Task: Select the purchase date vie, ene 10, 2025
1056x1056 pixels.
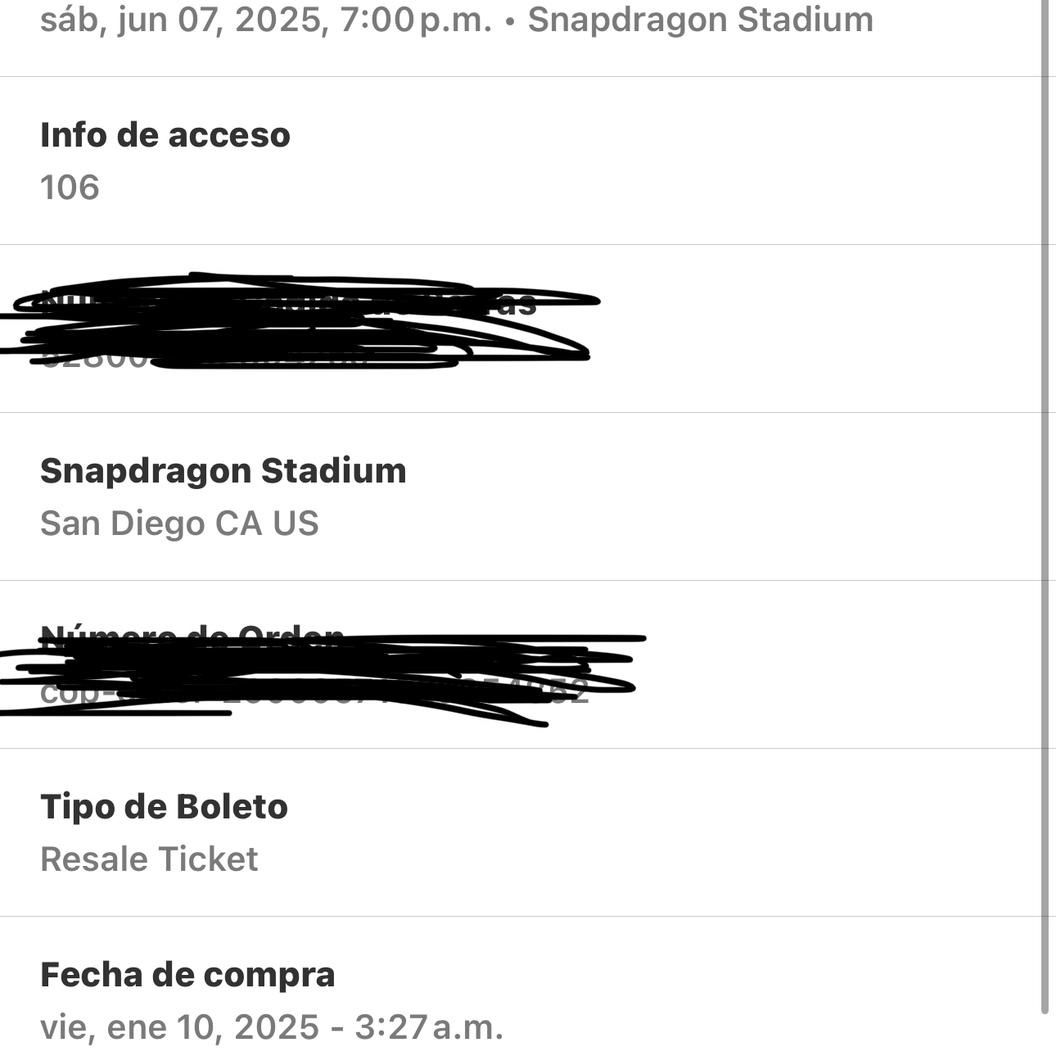Action: [180, 1028]
